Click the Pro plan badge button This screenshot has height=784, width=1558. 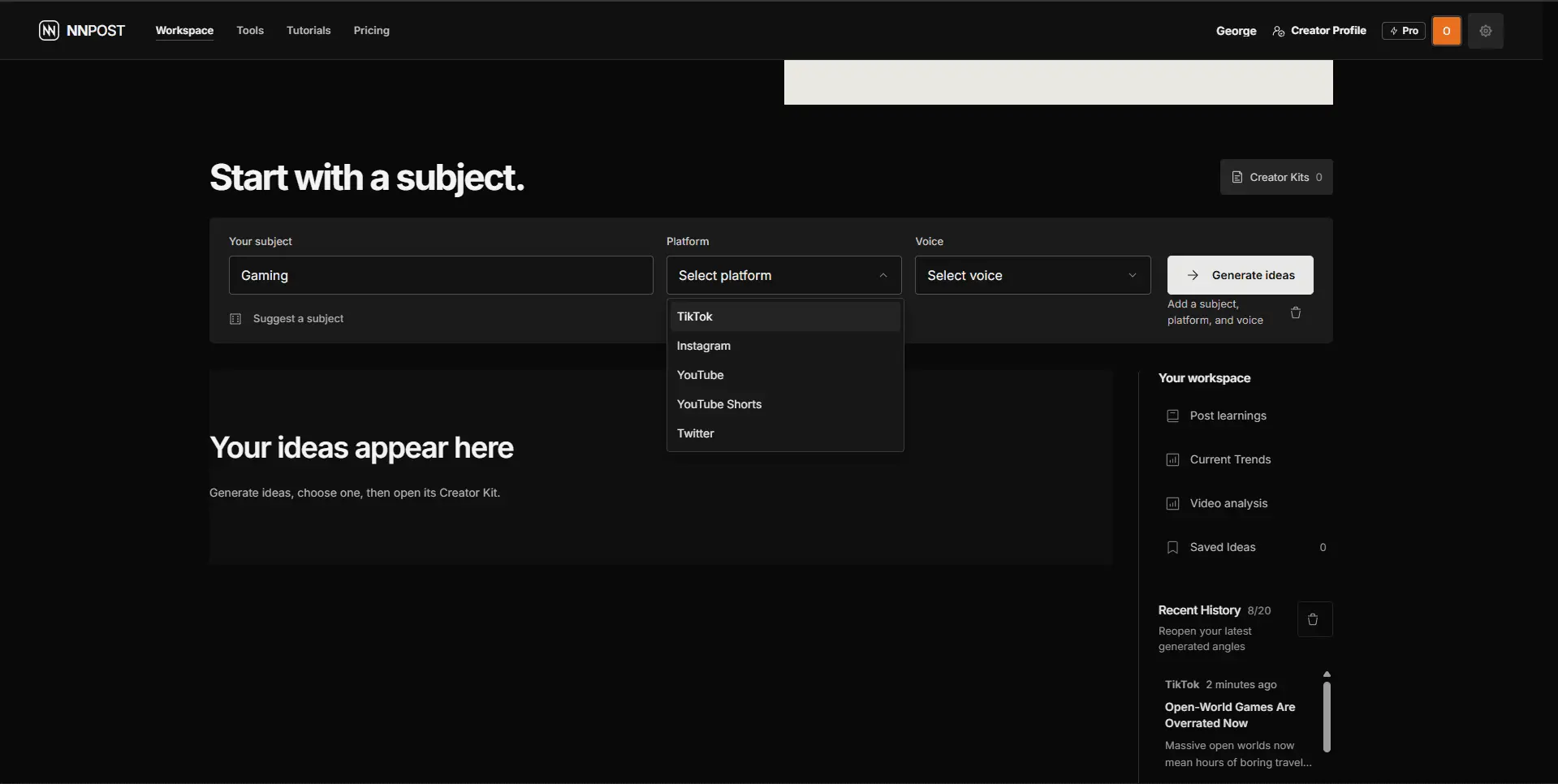(x=1404, y=31)
